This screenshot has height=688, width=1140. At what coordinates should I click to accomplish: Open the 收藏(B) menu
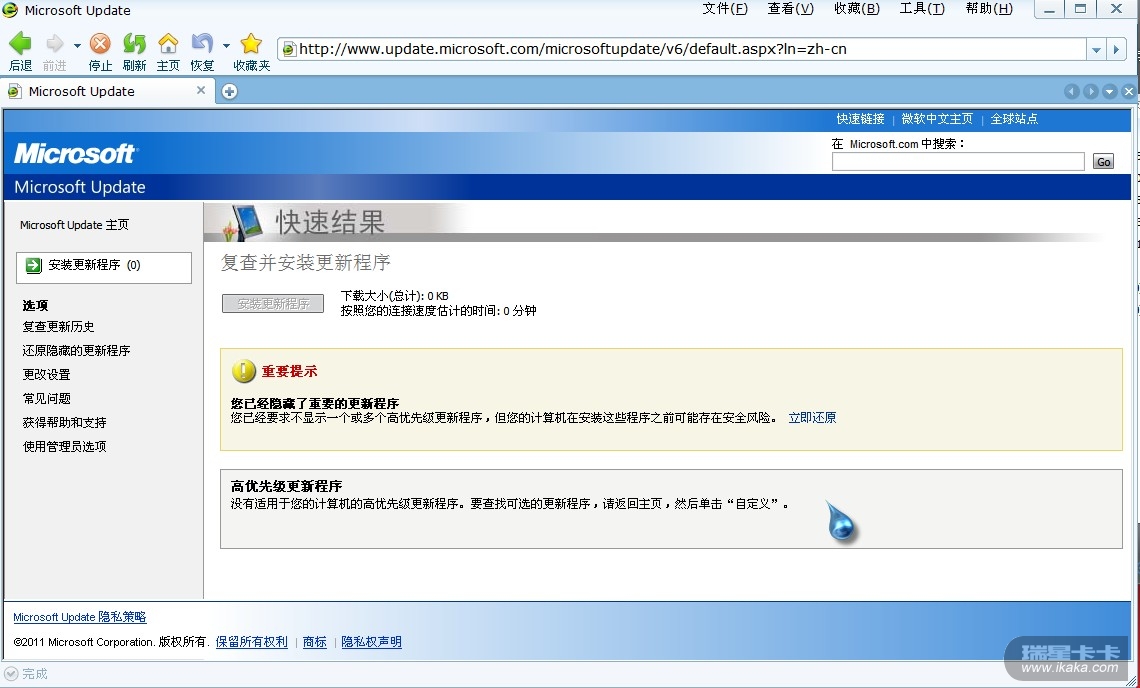coord(856,9)
